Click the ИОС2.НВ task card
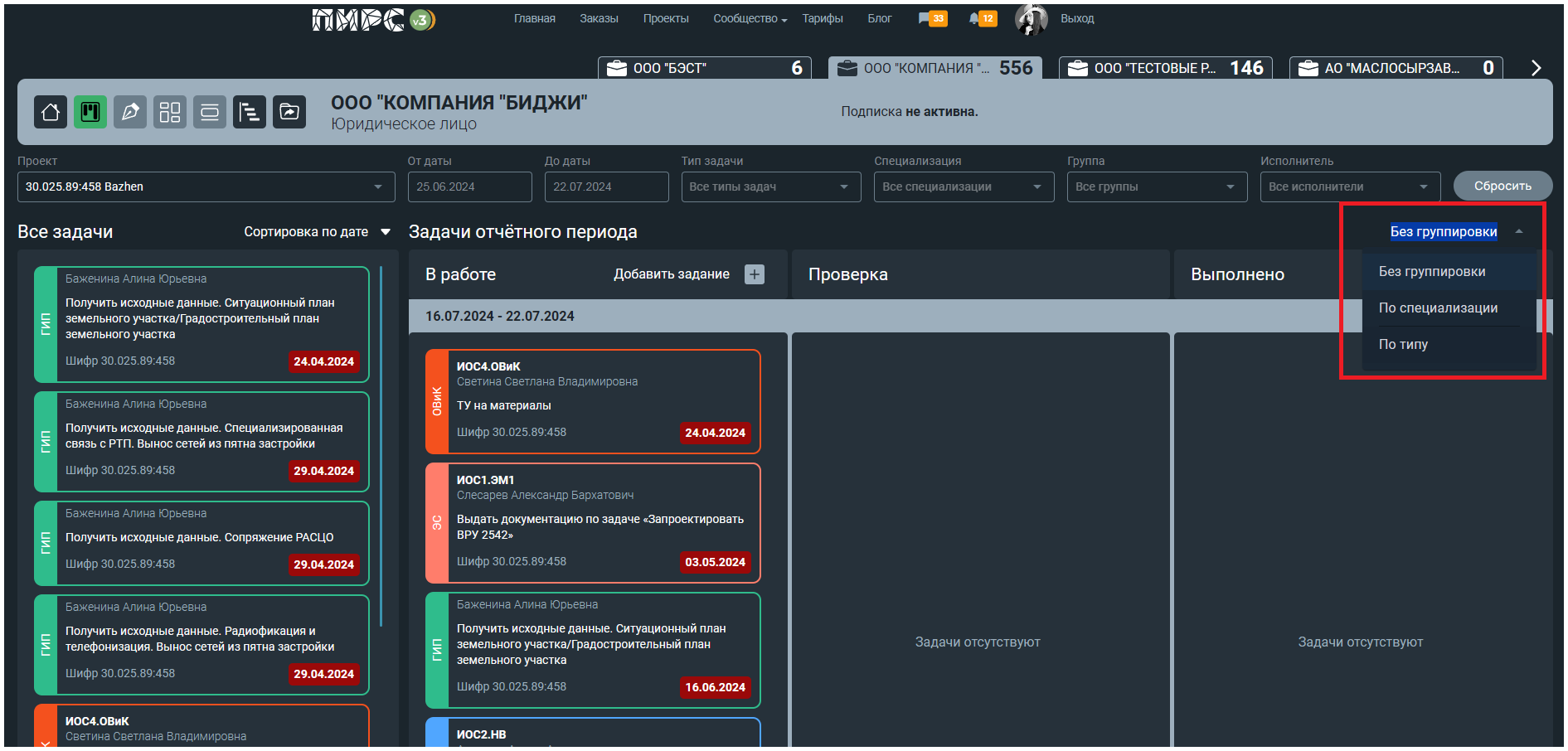The width and height of the screenshot is (1568, 751). (593, 733)
